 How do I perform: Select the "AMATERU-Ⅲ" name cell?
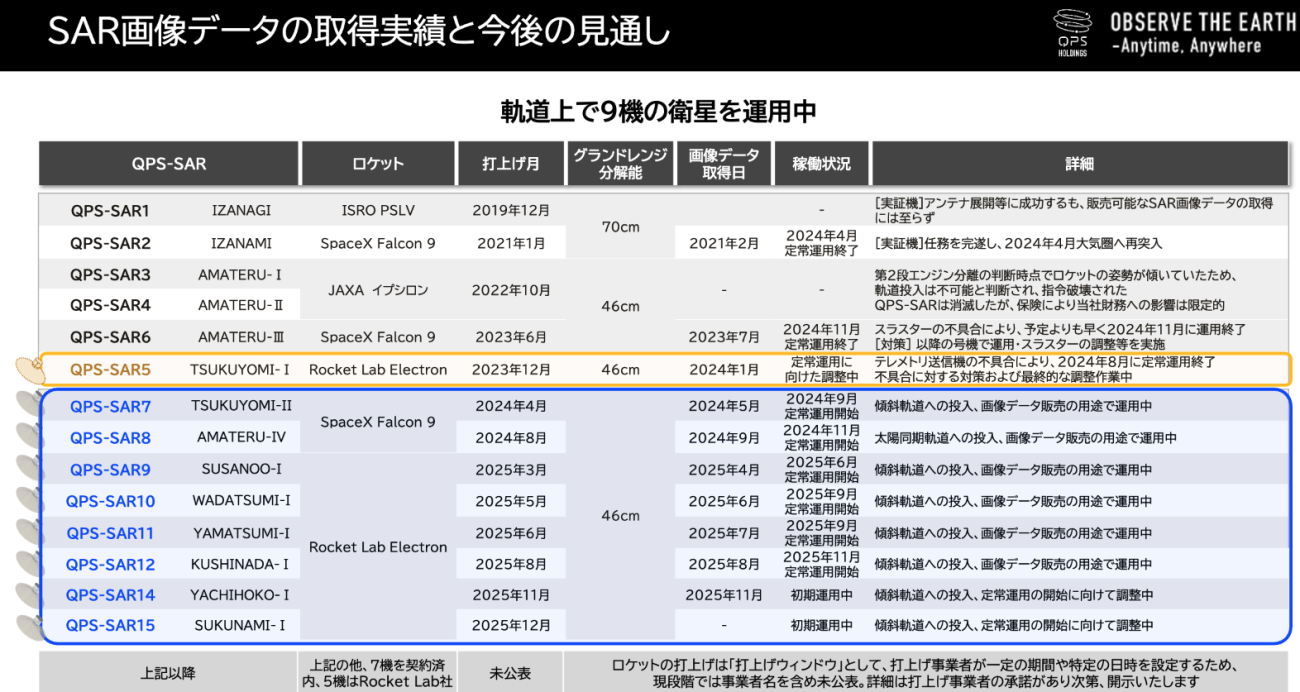pos(240,337)
